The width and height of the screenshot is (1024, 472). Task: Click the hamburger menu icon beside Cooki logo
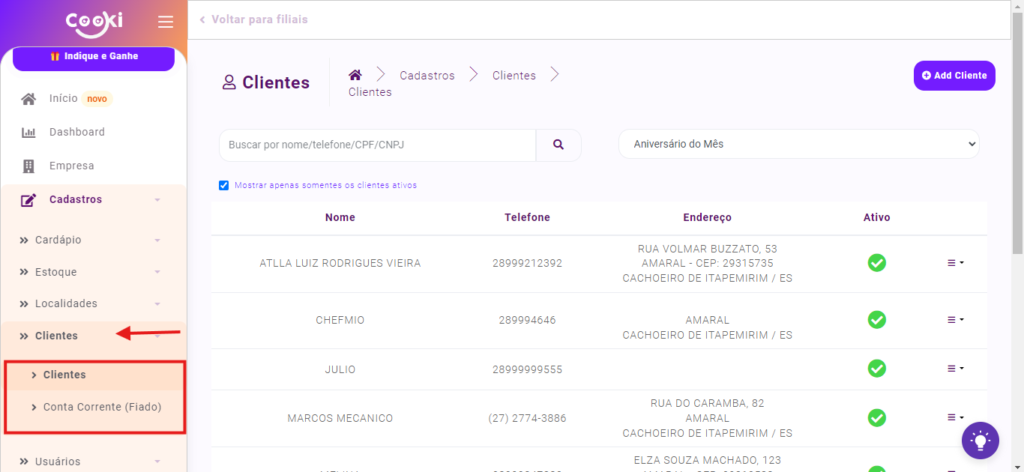point(165,22)
